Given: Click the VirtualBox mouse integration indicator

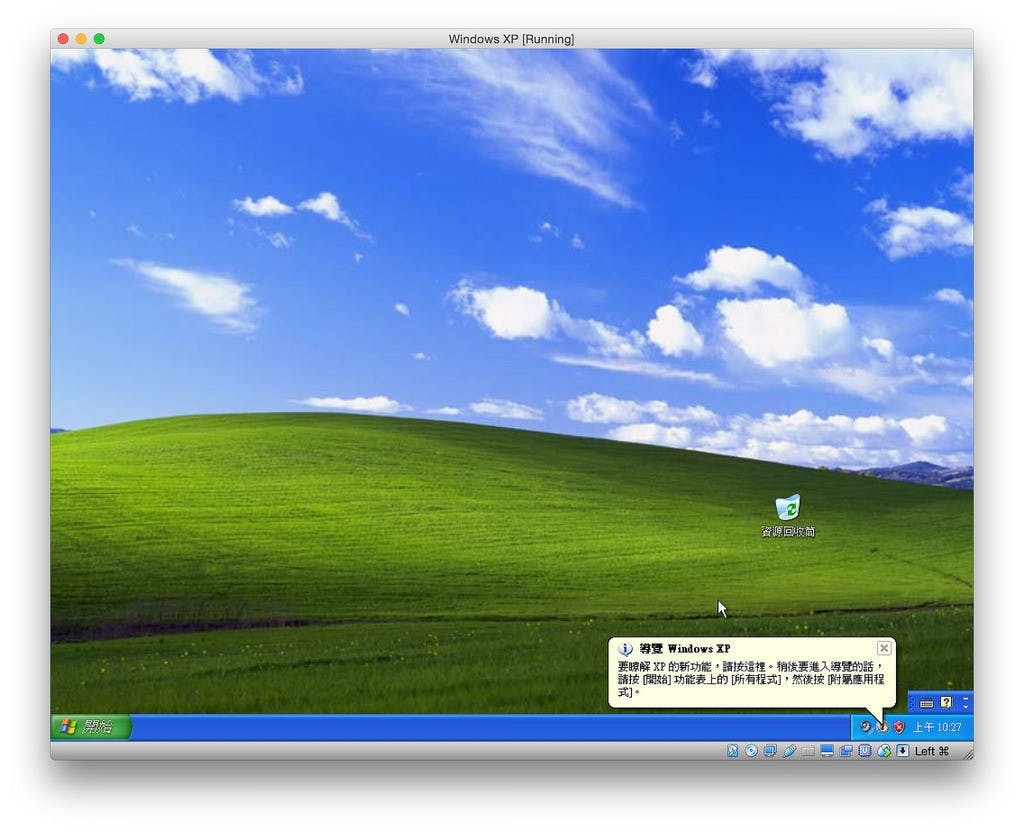Looking at the screenshot, I should [884, 751].
